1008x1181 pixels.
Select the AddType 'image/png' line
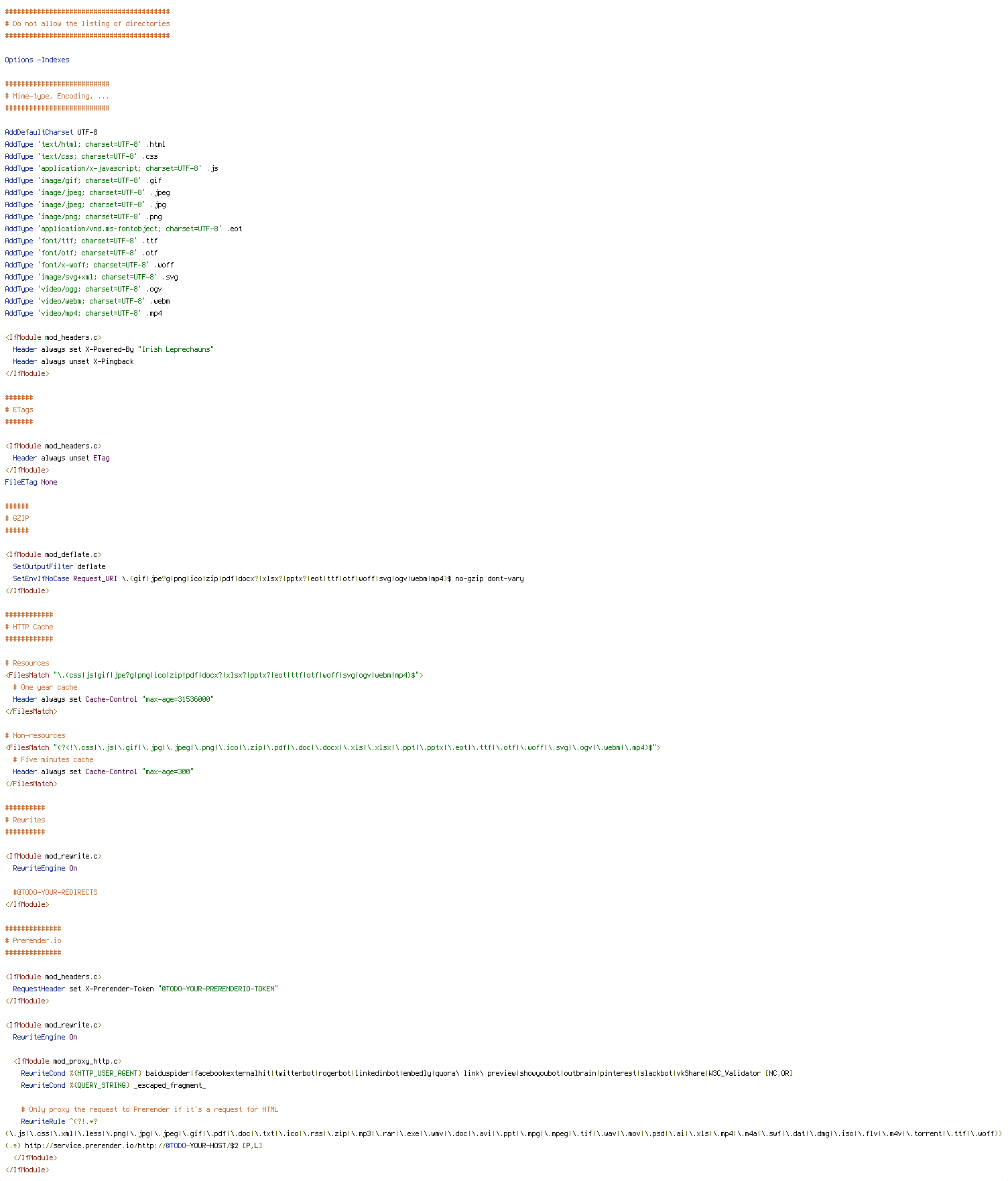point(83,216)
